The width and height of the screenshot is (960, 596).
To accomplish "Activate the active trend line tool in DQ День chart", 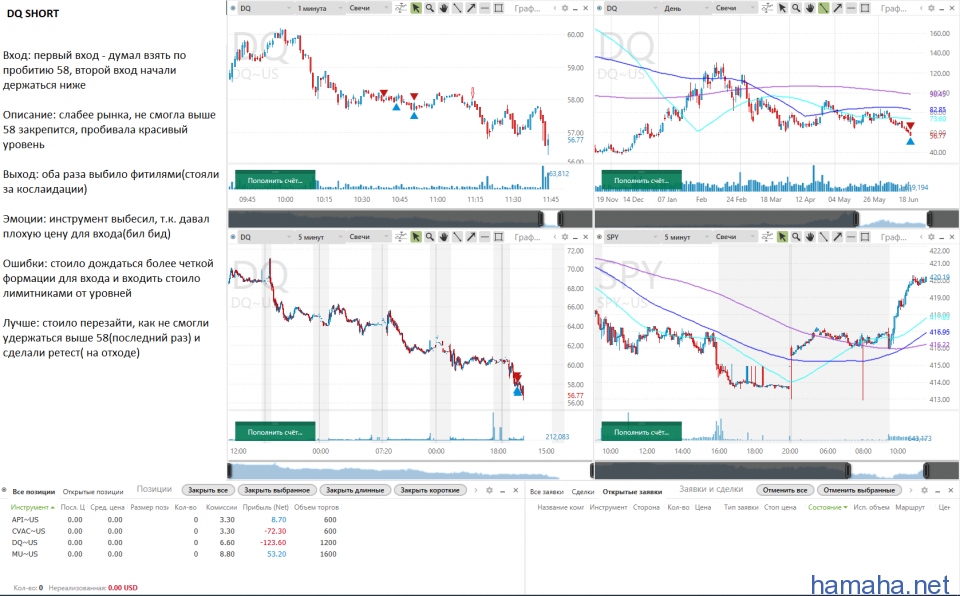I will 823,8.
